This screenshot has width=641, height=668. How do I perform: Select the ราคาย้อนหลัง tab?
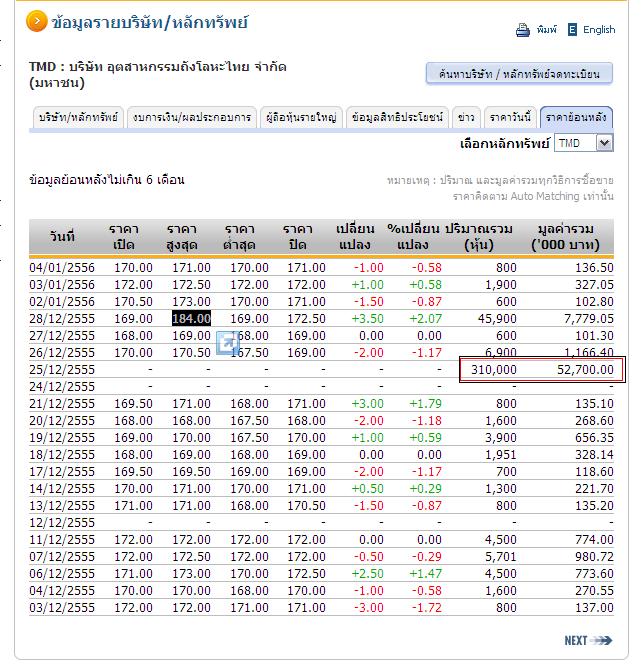click(x=576, y=117)
